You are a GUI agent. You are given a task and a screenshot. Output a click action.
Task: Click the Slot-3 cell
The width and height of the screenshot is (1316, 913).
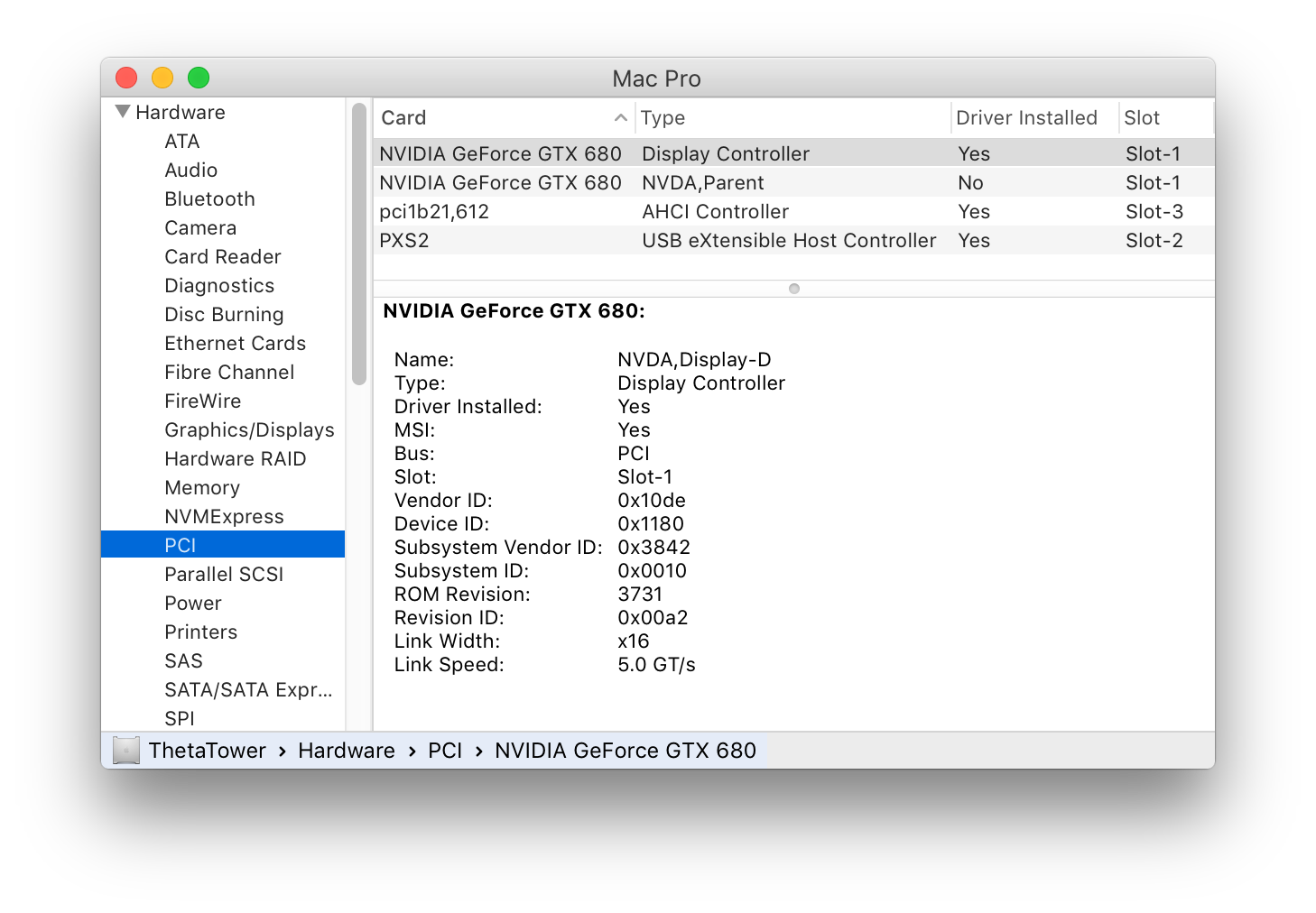pos(1154,211)
